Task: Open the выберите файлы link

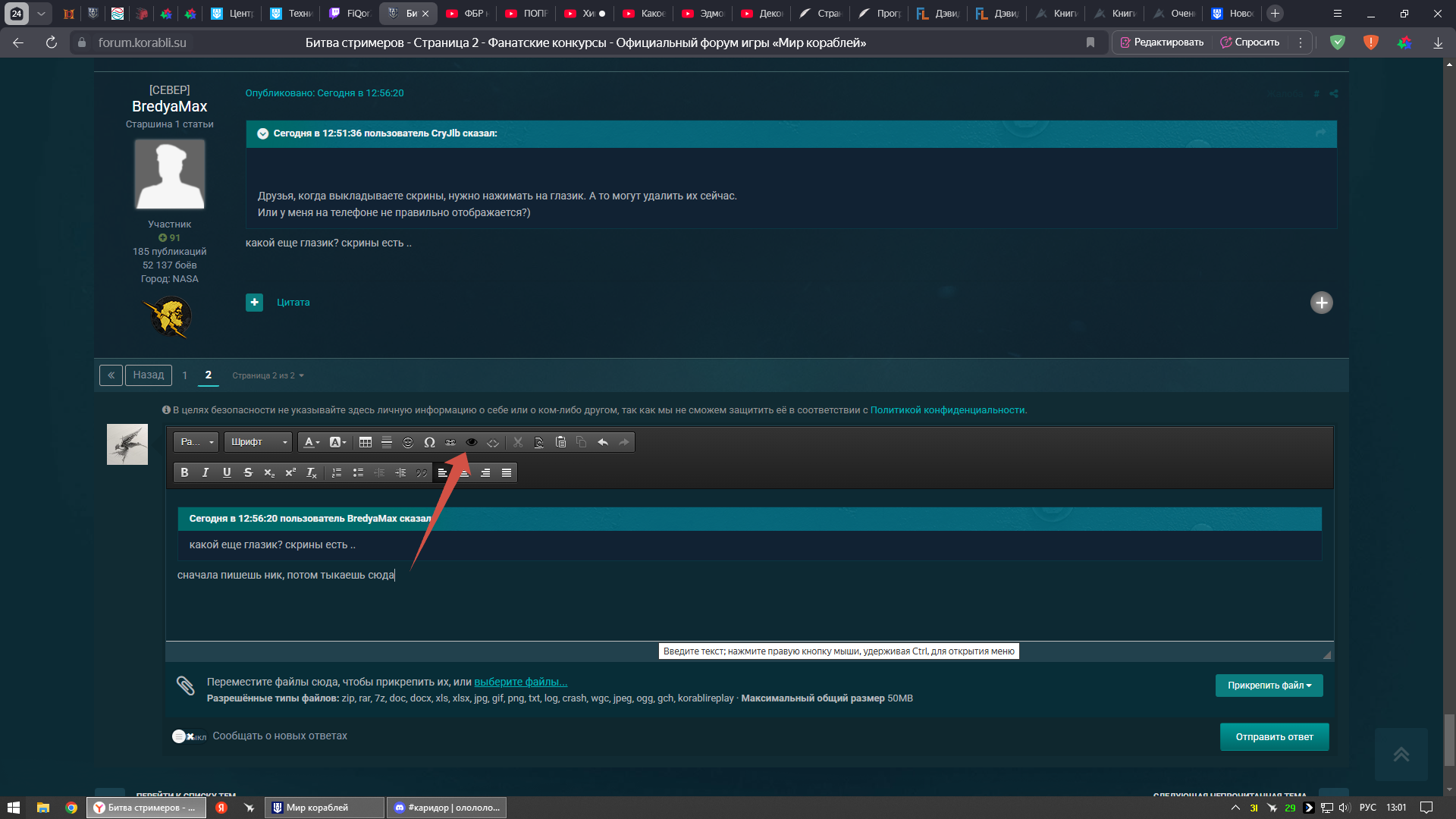Action: (x=520, y=682)
